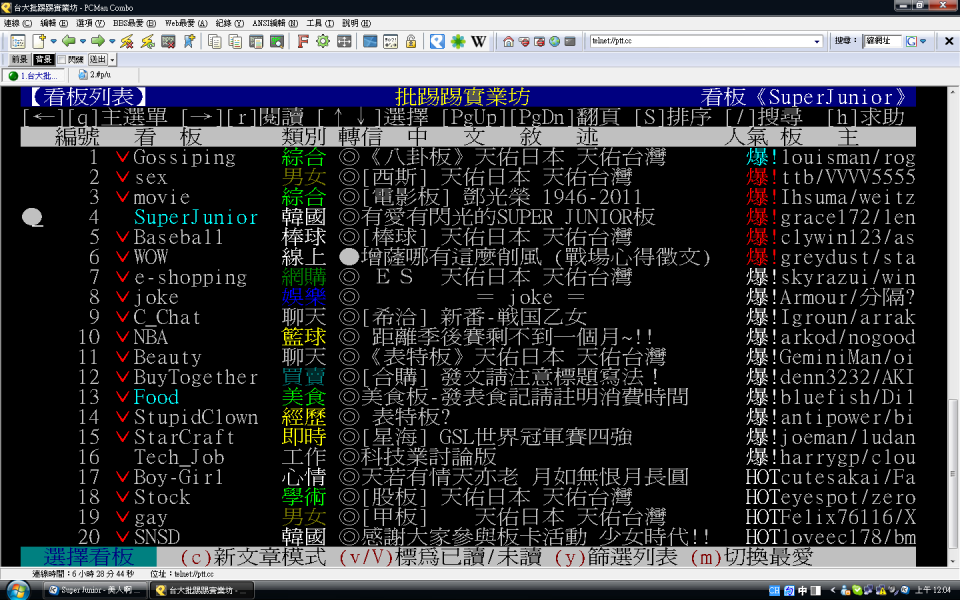Open the site list icon in toolbar
The image size is (960, 600).
18,42
